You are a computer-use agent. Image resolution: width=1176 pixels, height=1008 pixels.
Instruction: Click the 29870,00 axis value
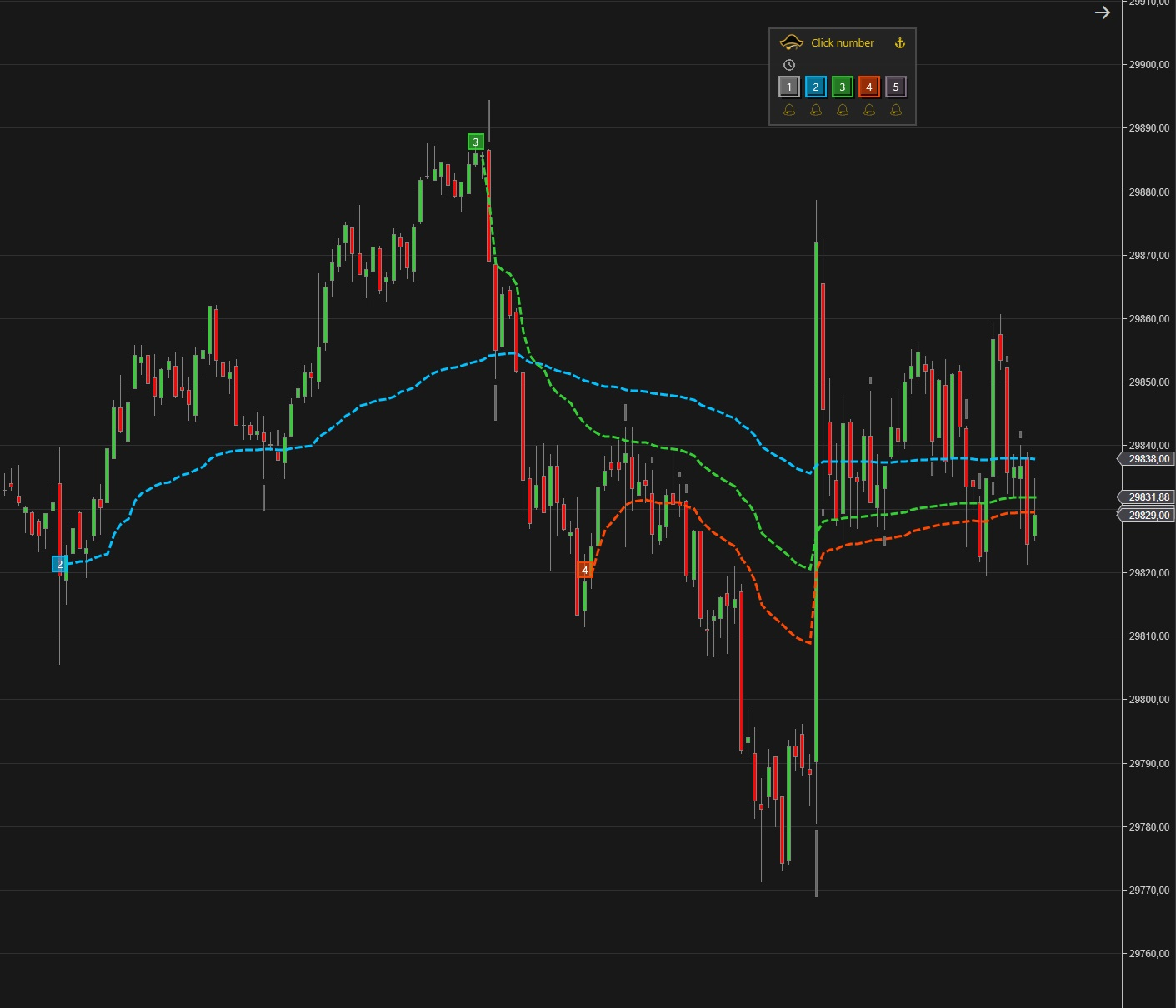click(1149, 256)
